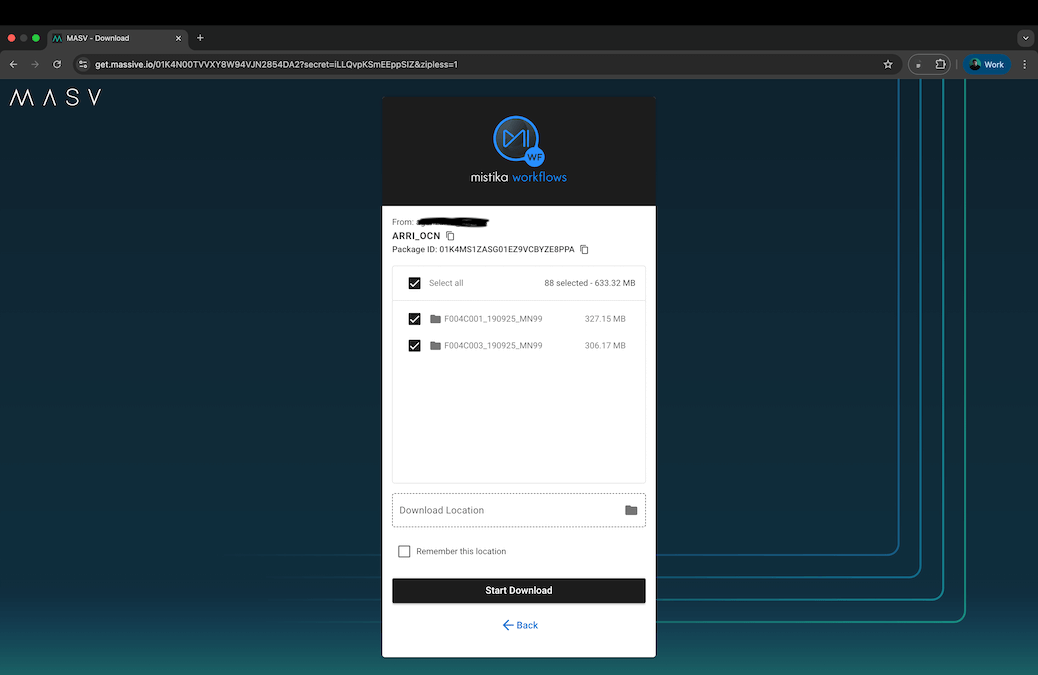
Task: Open the browser Extensions icon
Action: pos(940,63)
